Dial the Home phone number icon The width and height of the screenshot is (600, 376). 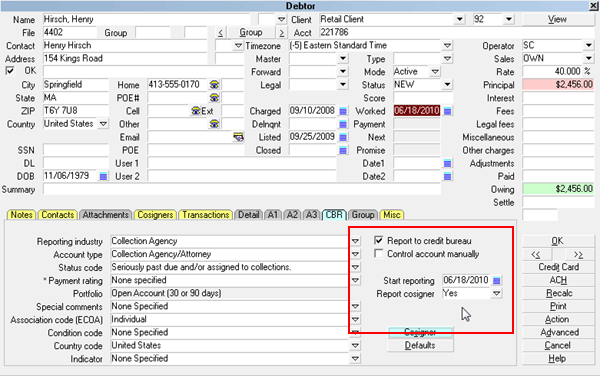214,85
